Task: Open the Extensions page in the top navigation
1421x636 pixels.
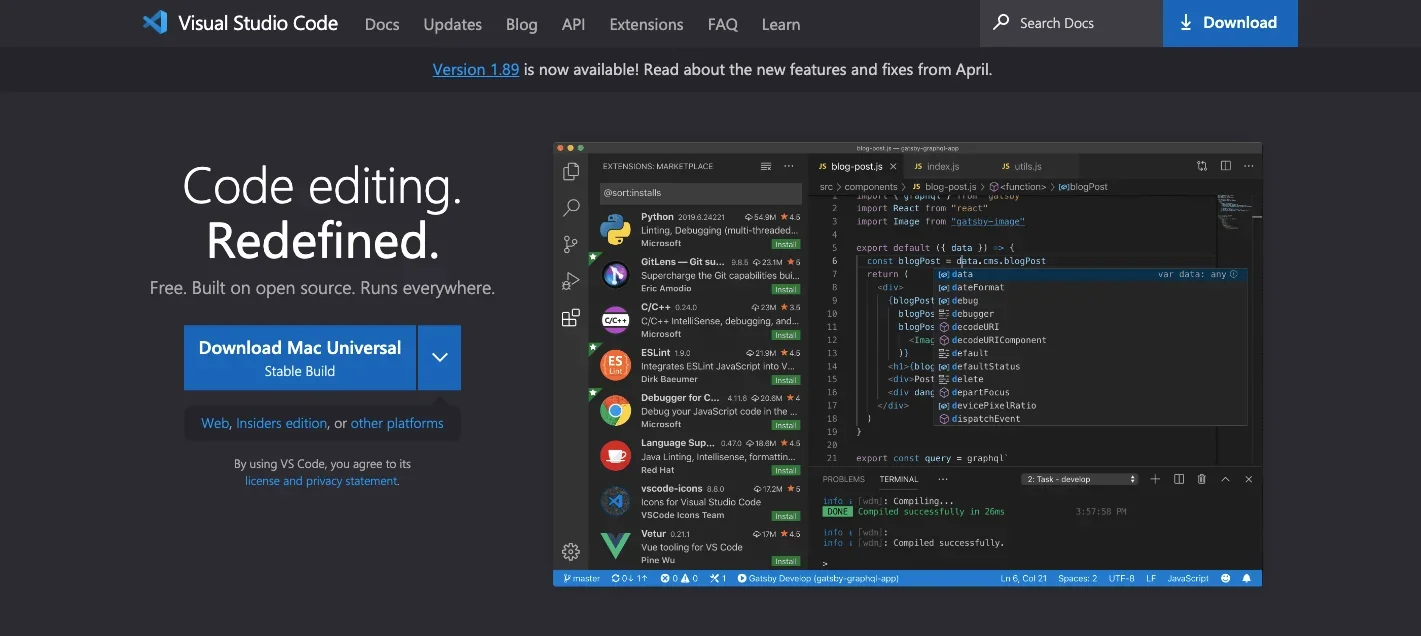Action: [x=646, y=24]
